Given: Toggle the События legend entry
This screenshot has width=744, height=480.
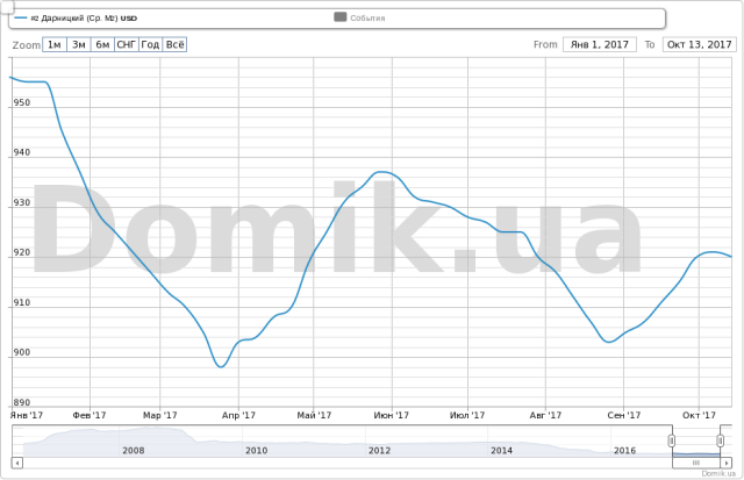Looking at the screenshot, I should (360, 18).
